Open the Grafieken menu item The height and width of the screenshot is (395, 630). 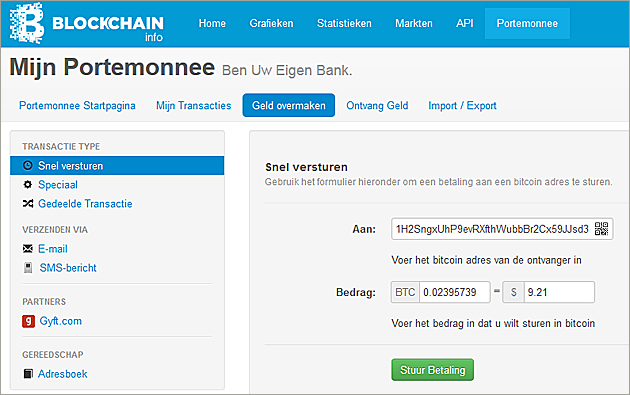tap(271, 23)
